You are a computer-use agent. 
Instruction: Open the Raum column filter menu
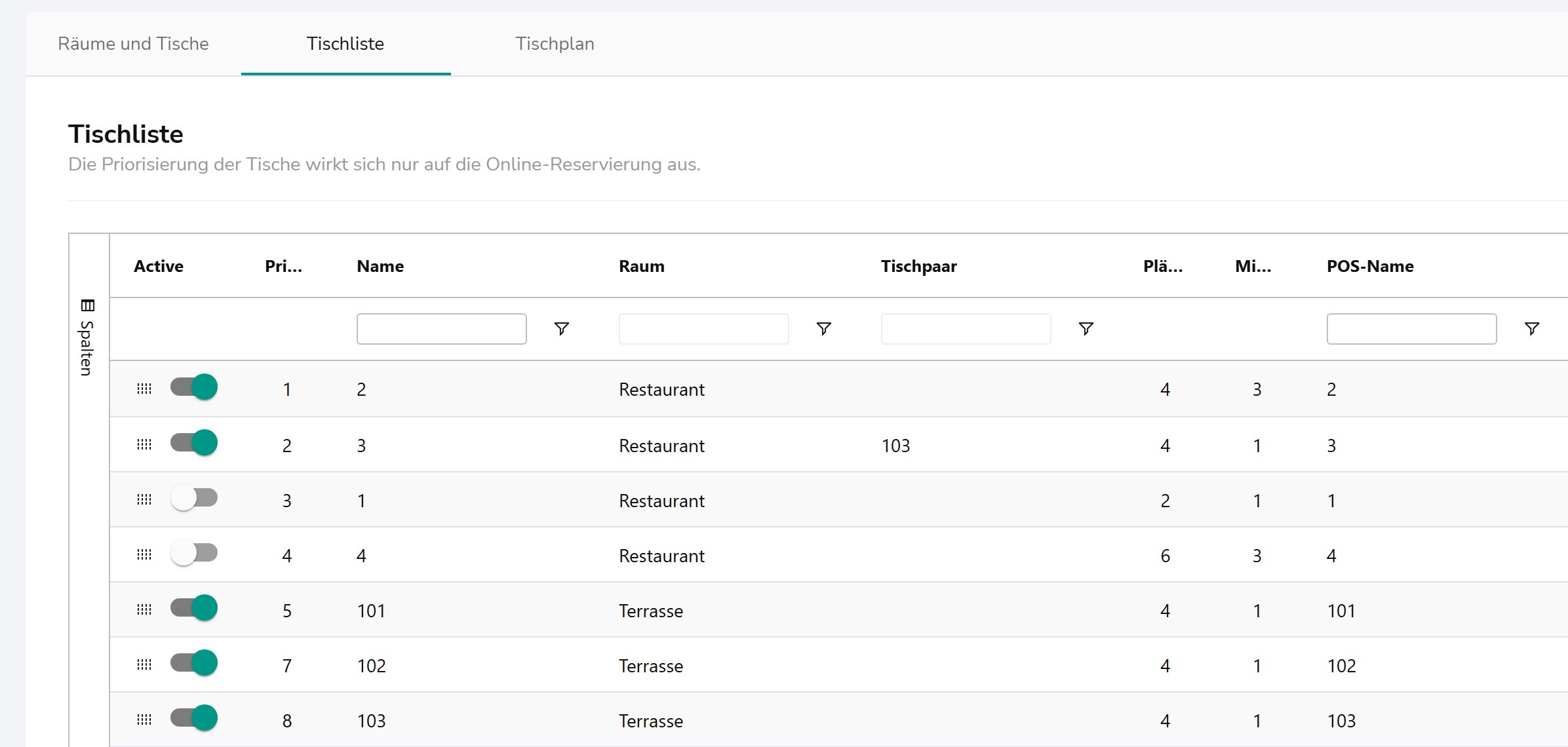tap(823, 328)
